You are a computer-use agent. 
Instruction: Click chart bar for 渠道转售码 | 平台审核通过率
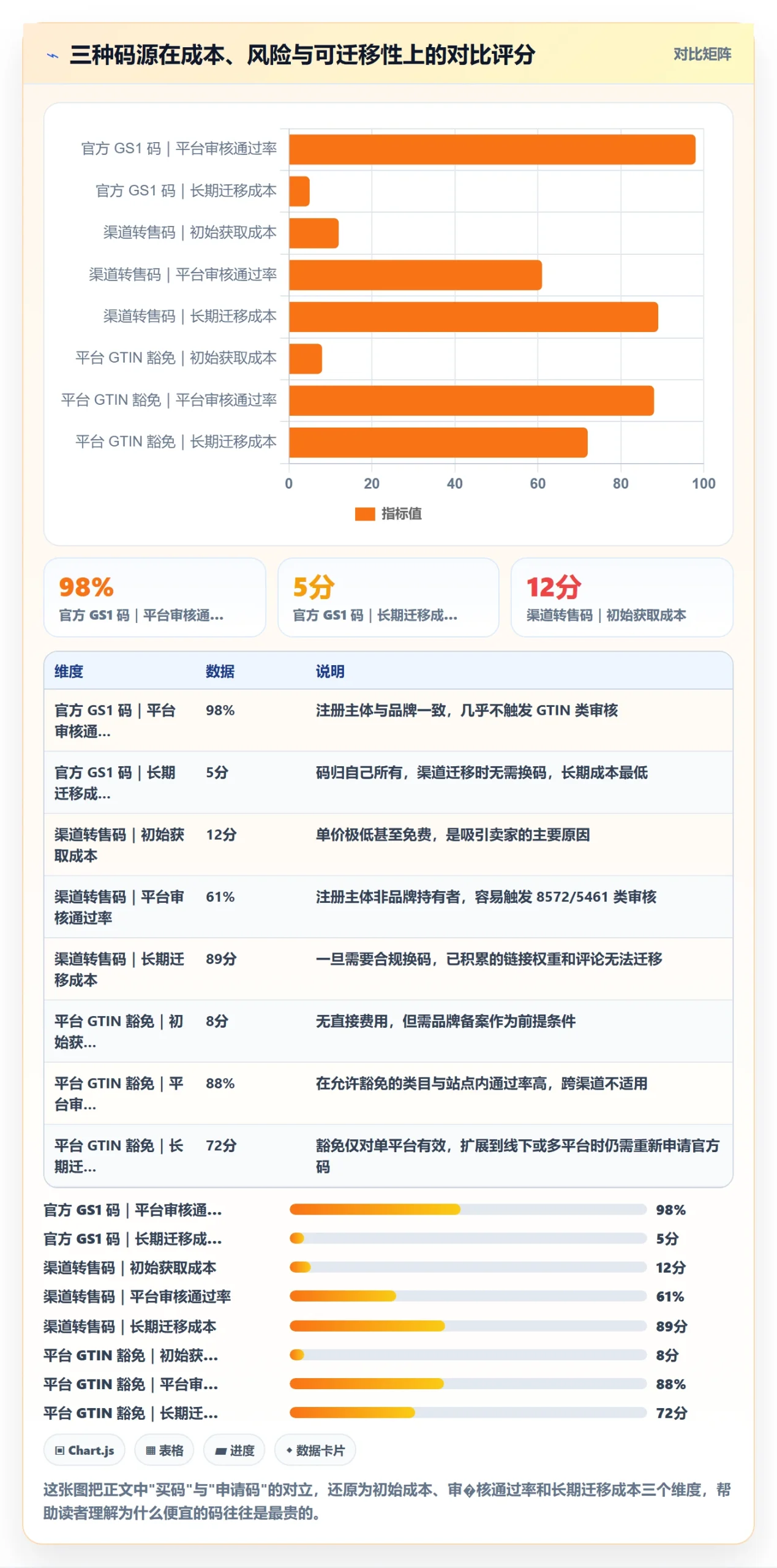(415, 275)
